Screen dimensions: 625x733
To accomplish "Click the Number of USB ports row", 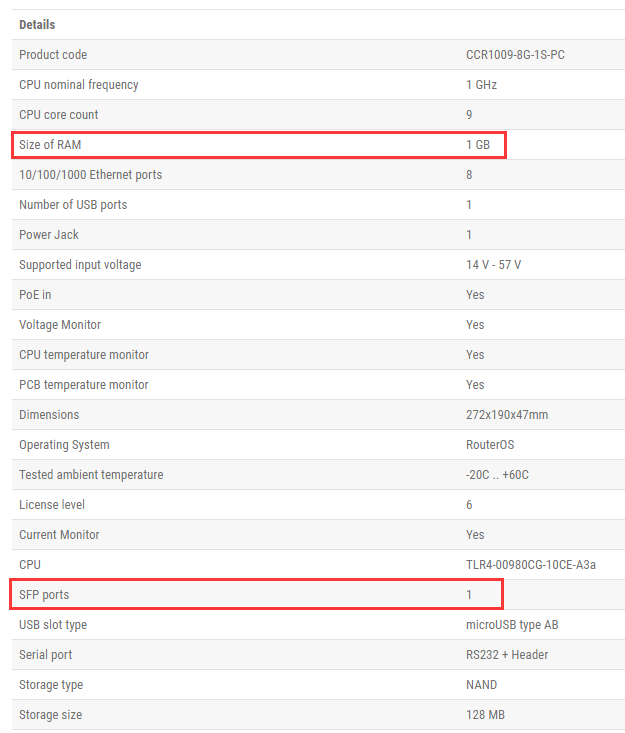I will pos(318,205).
